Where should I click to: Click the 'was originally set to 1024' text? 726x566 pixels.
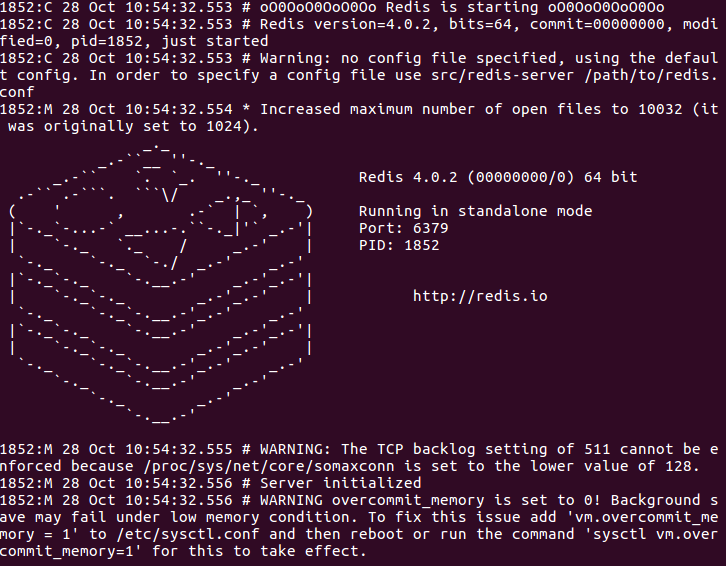pos(129,126)
